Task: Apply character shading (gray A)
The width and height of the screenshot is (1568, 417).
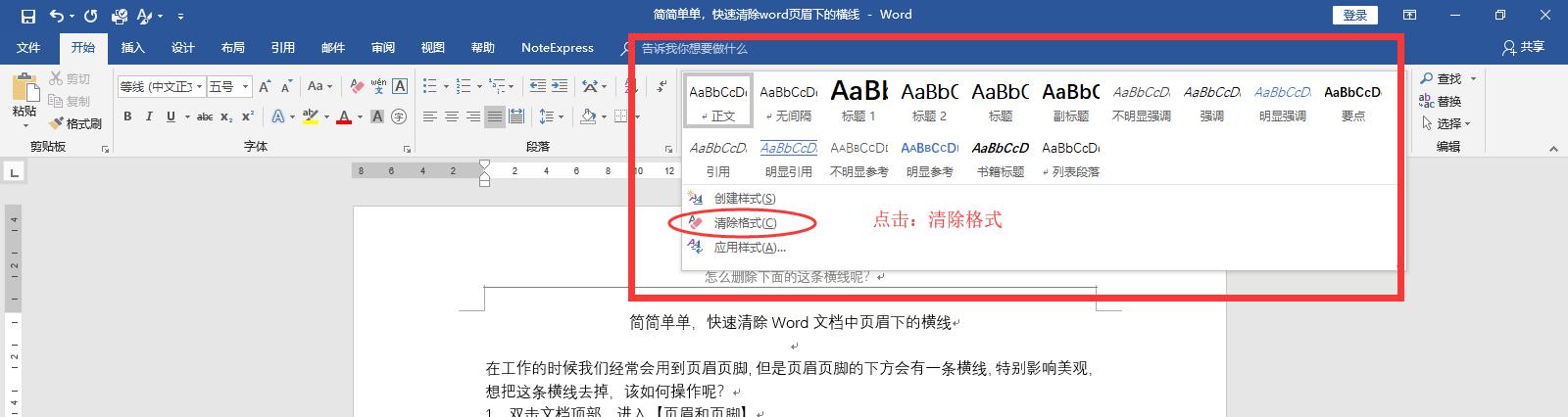Action: 378,116
